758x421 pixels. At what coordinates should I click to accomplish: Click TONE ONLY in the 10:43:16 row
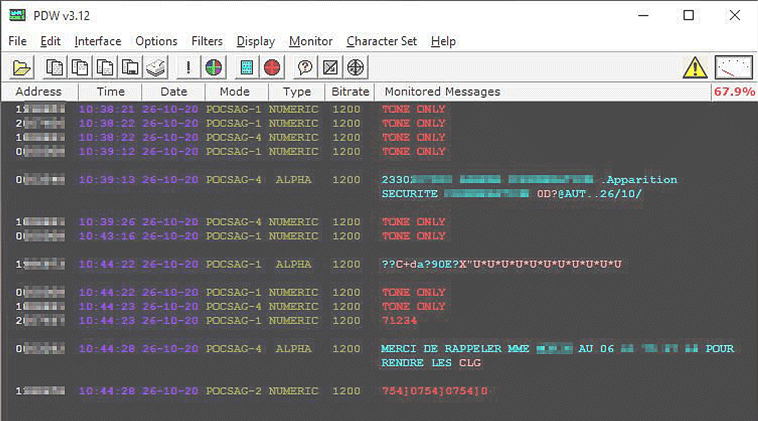(413, 236)
